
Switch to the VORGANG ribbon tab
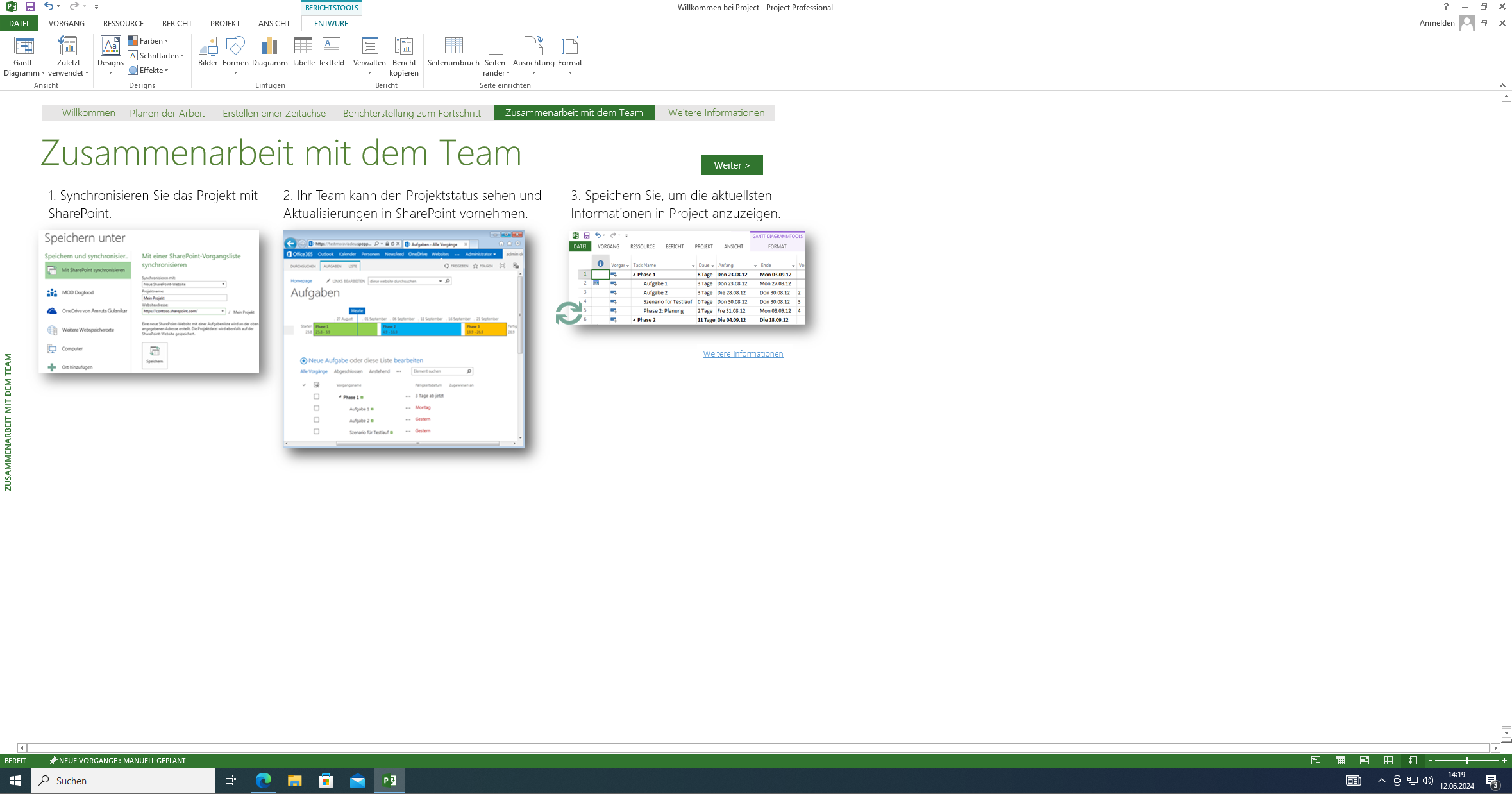coord(67,23)
